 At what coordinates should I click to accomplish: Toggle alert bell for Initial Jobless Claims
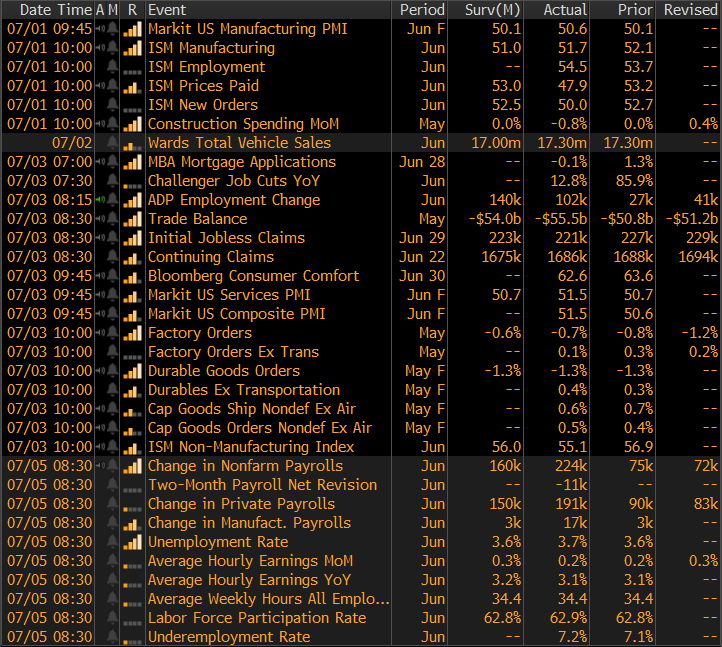[114, 238]
